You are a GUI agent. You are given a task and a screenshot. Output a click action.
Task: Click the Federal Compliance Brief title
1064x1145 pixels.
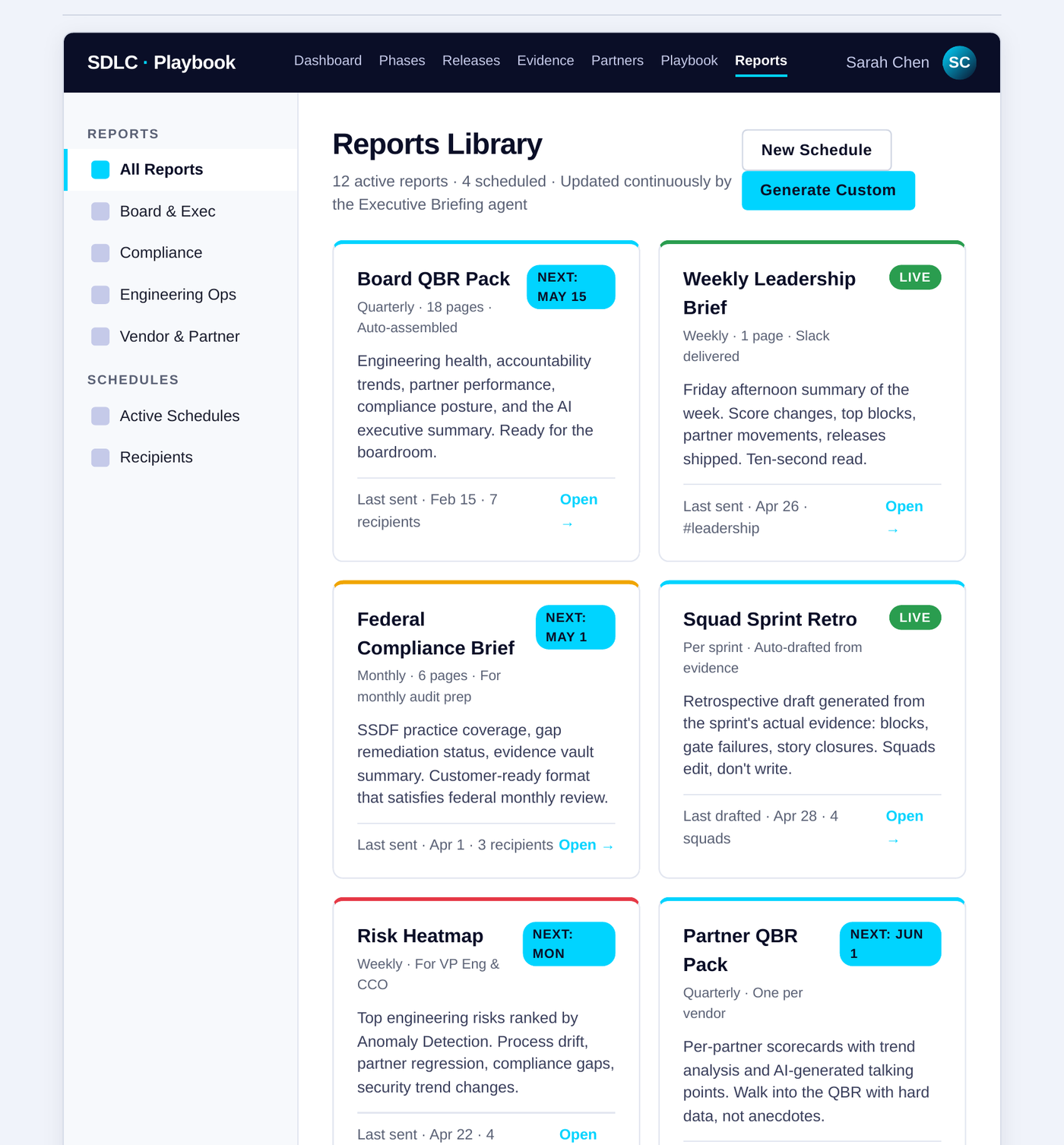[435, 634]
